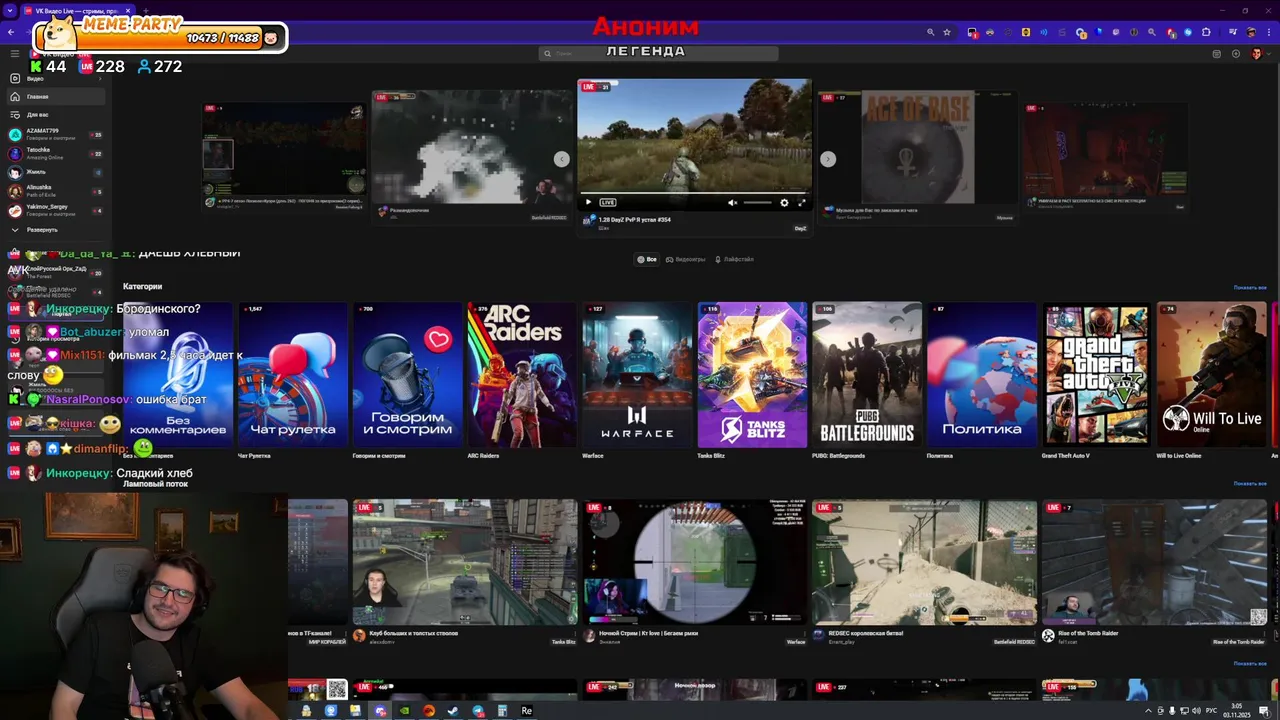Open the Nvidia app in the taskbar
The height and width of the screenshot is (720, 1280).
[x=404, y=711]
